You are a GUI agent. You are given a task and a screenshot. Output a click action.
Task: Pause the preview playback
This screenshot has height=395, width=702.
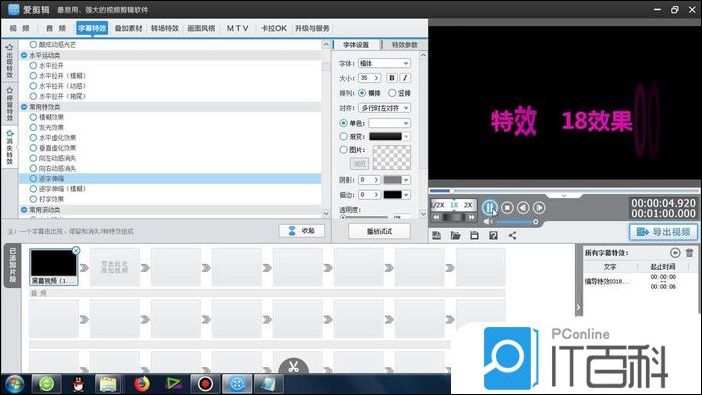pyautogui.click(x=490, y=207)
